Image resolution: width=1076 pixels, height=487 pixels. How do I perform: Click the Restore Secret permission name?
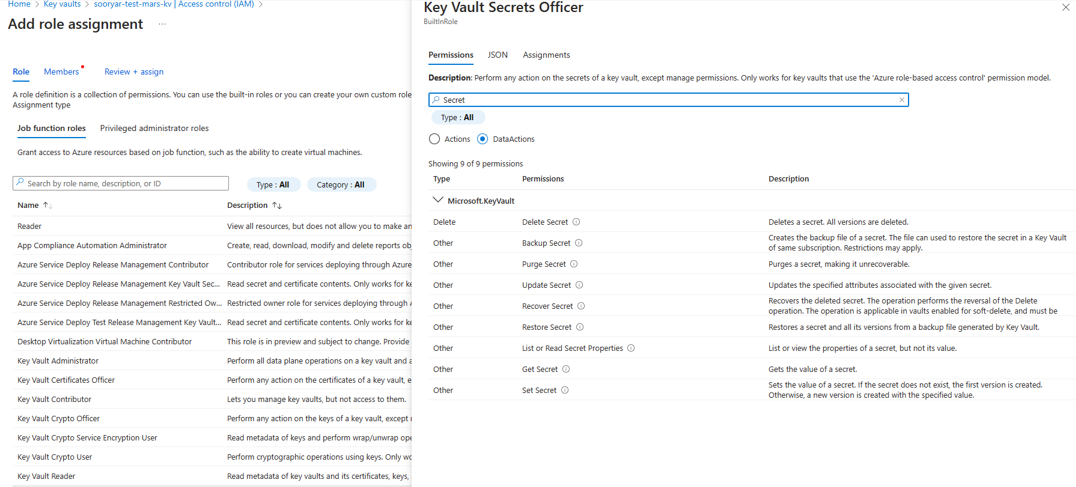click(x=548, y=327)
